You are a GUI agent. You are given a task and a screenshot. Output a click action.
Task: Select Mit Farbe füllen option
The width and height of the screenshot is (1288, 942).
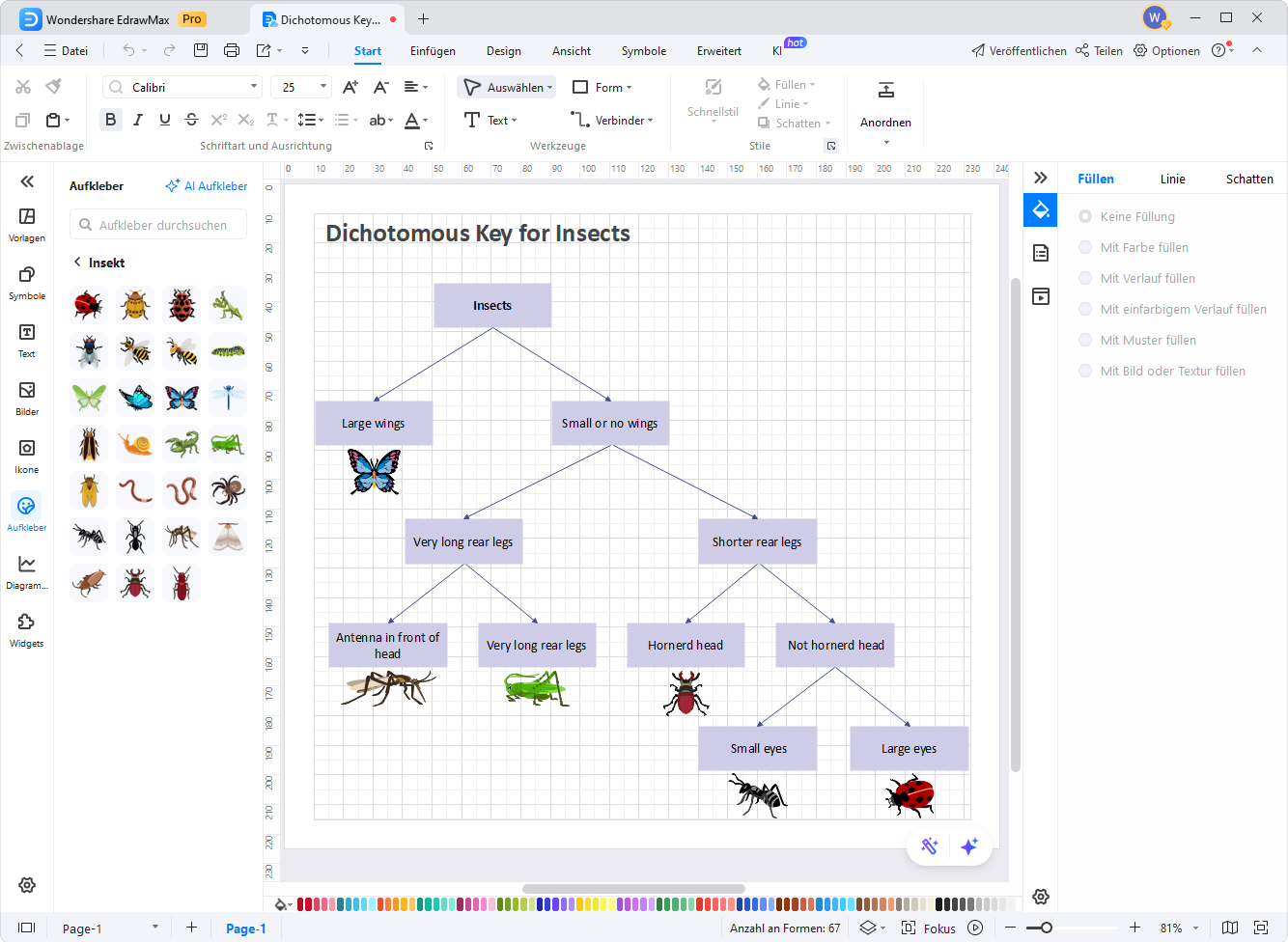(x=1085, y=247)
